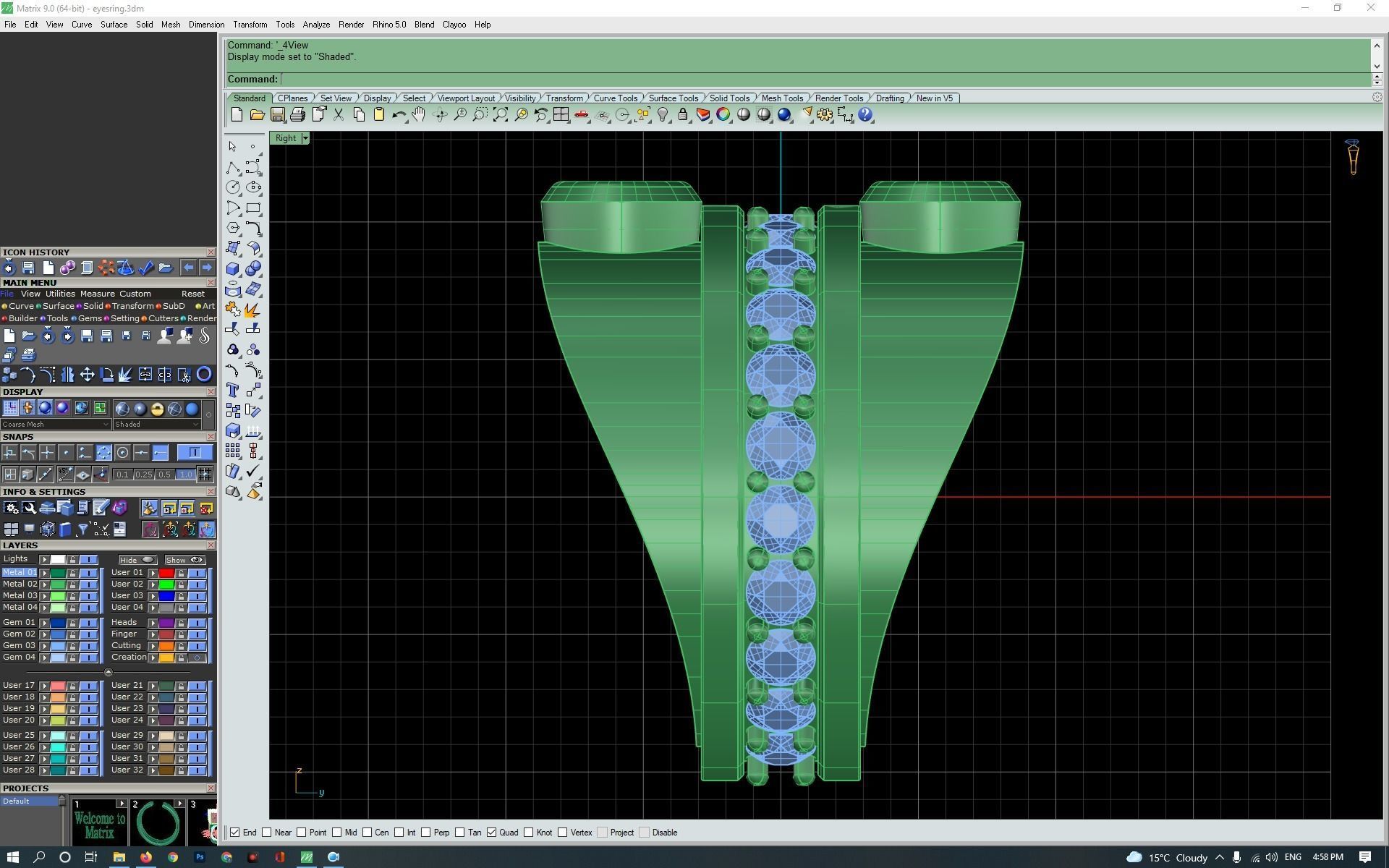Image resolution: width=1389 pixels, height=868 pixels.
Task: Toggle the Mid osnap checkbox
Action: point(337,833)
